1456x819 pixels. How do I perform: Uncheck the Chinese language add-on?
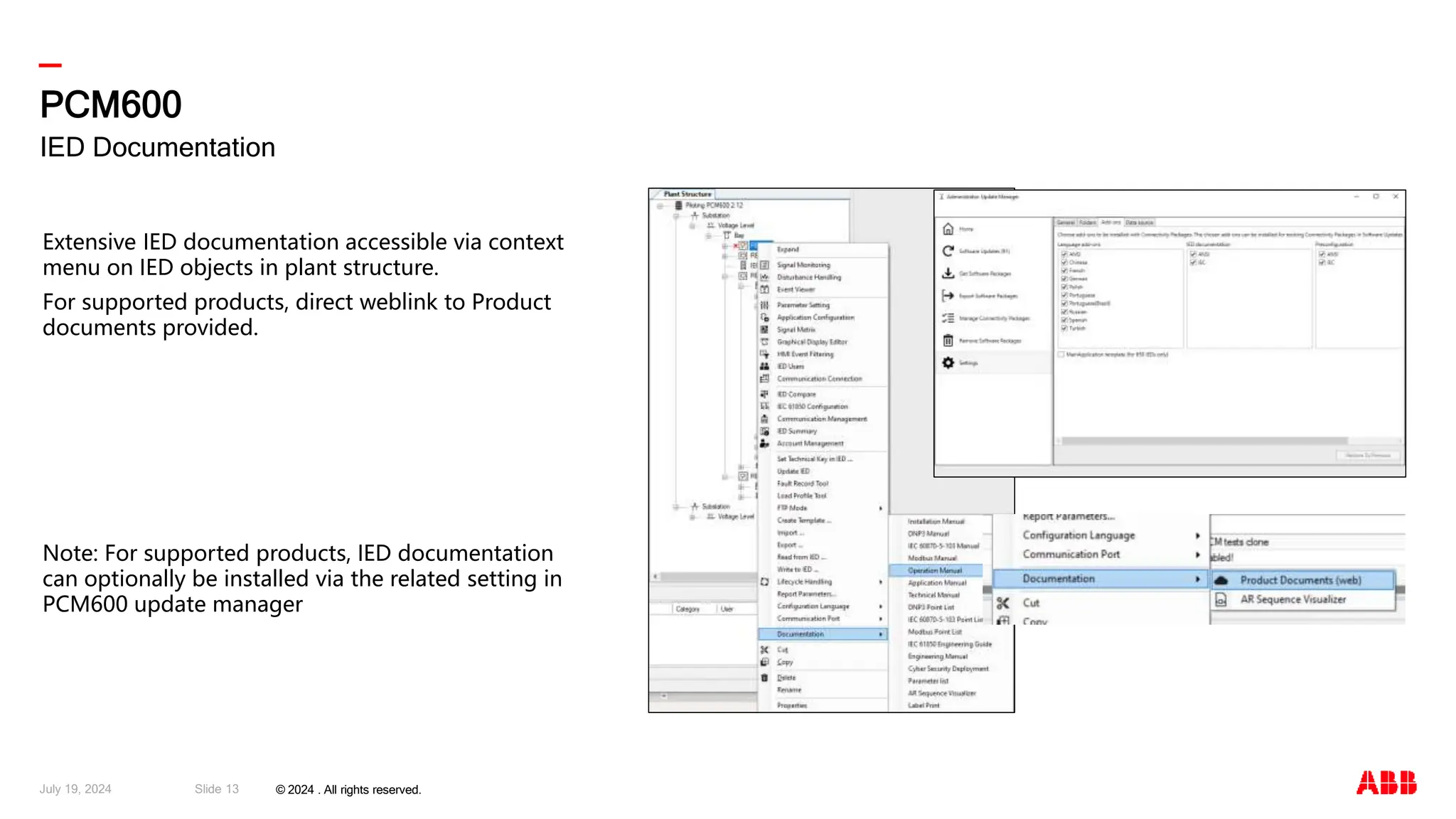point(1064,262)
